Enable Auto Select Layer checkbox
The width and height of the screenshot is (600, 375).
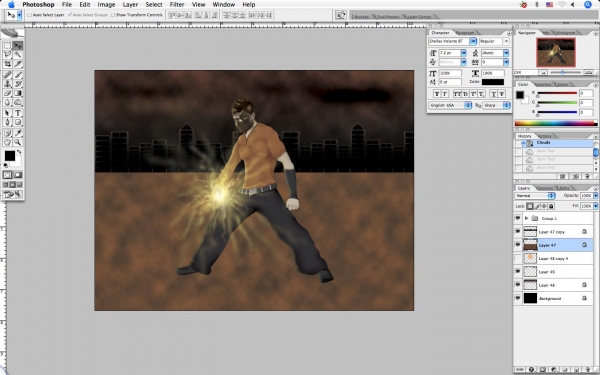click(x=29, y=15)
